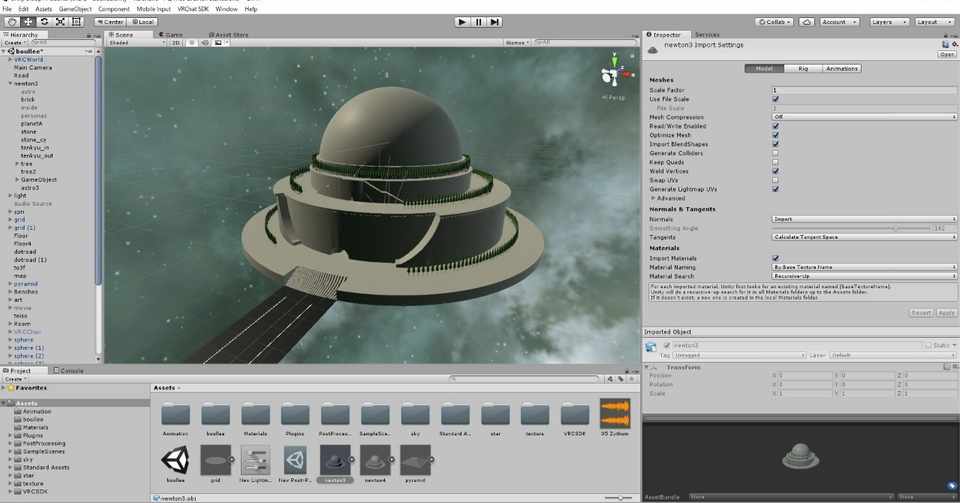Toggle the Weld Vertices checkbox
Viewport: 960px width, 503px height.
(776, 171)
